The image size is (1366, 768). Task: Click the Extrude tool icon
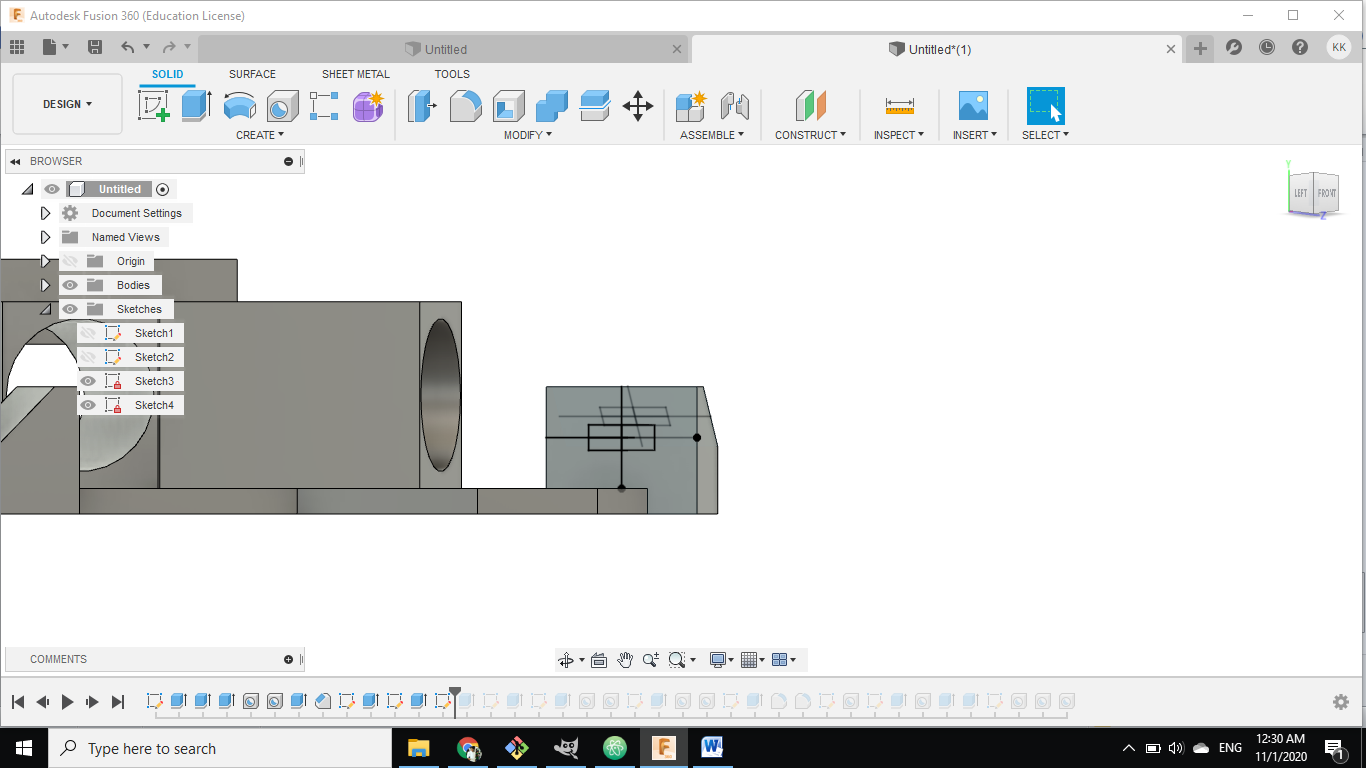(196, 105)
